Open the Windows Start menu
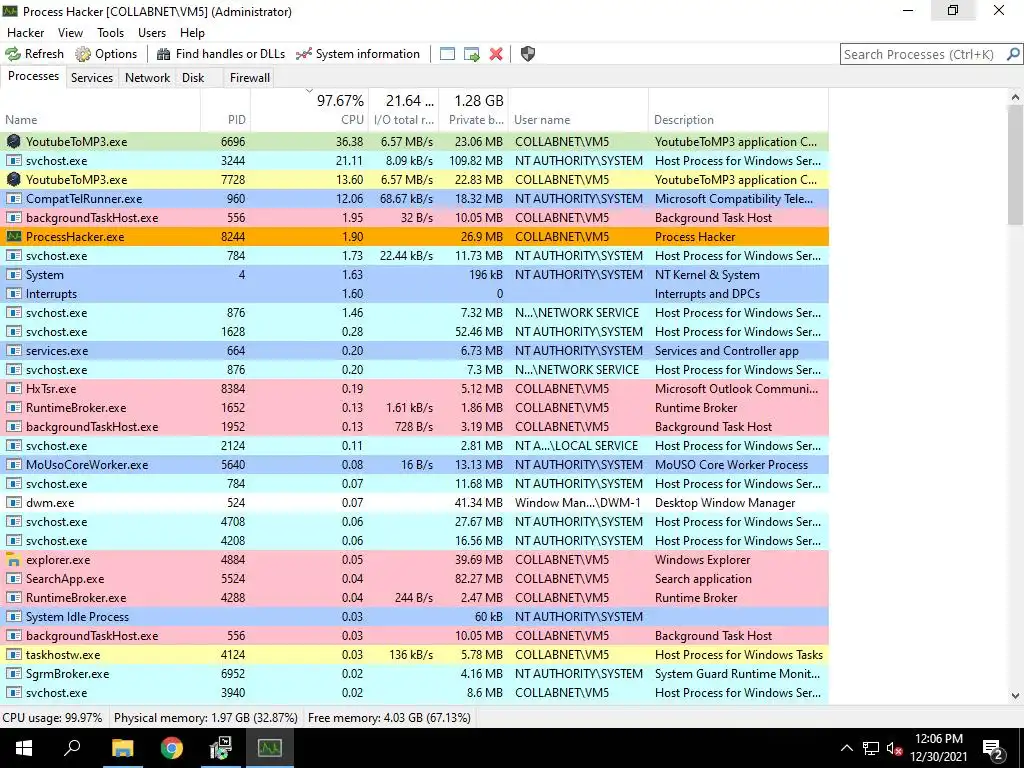 click(24, 748)
